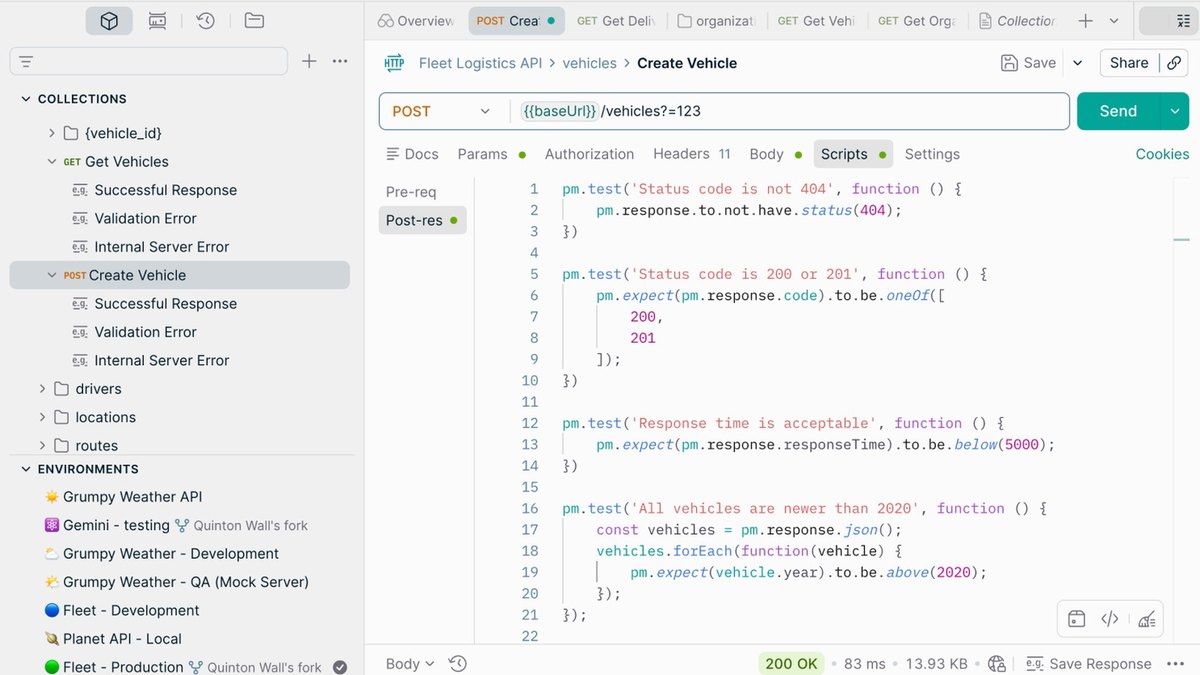Click the folder icon in the sidebar header
The width and height of the screenshot is (1200, 675).
click(254, 21)
